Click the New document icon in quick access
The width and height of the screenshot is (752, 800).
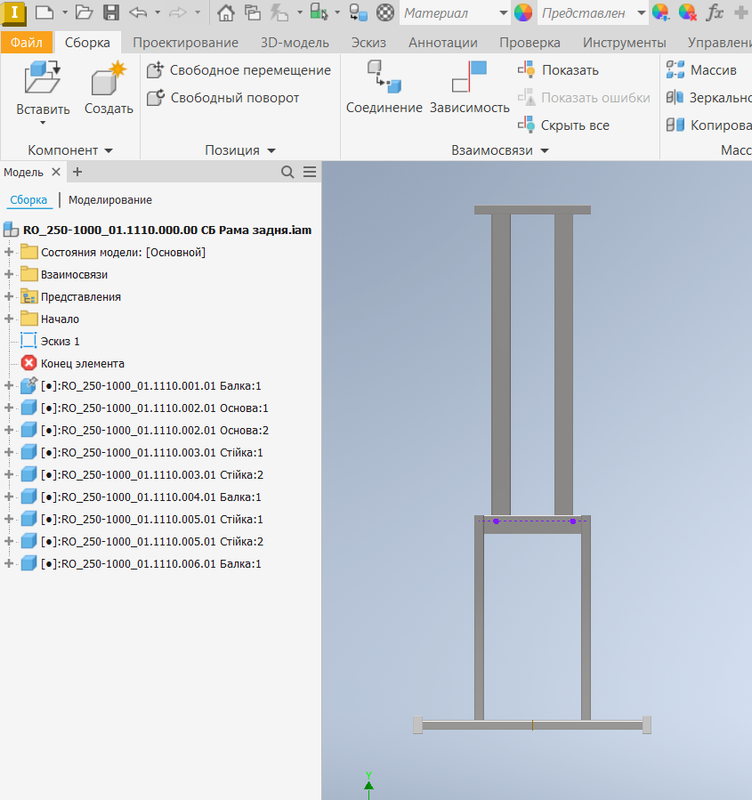click(x=44, y=12)
